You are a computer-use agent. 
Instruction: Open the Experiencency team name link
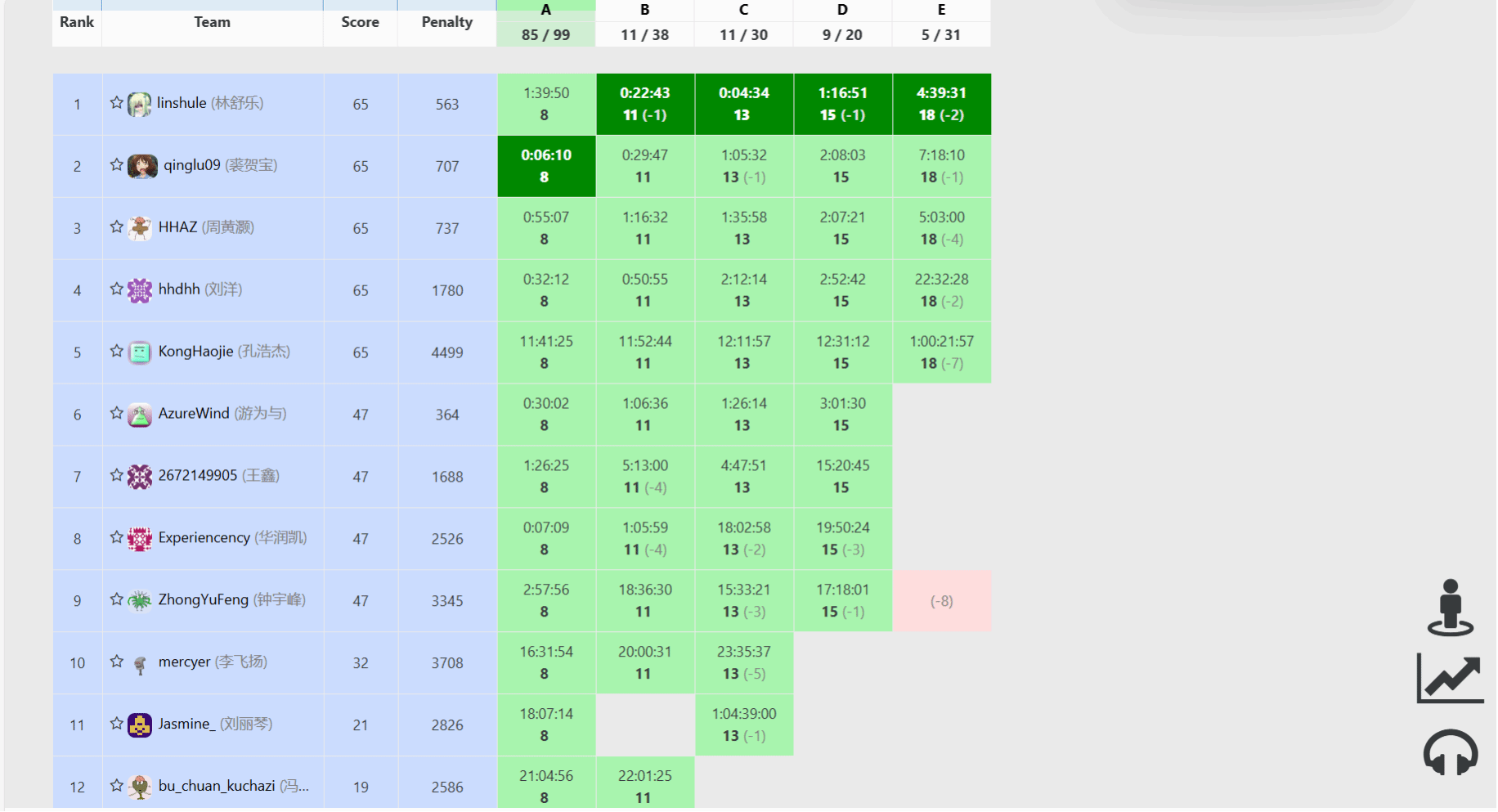pos(204,537)
